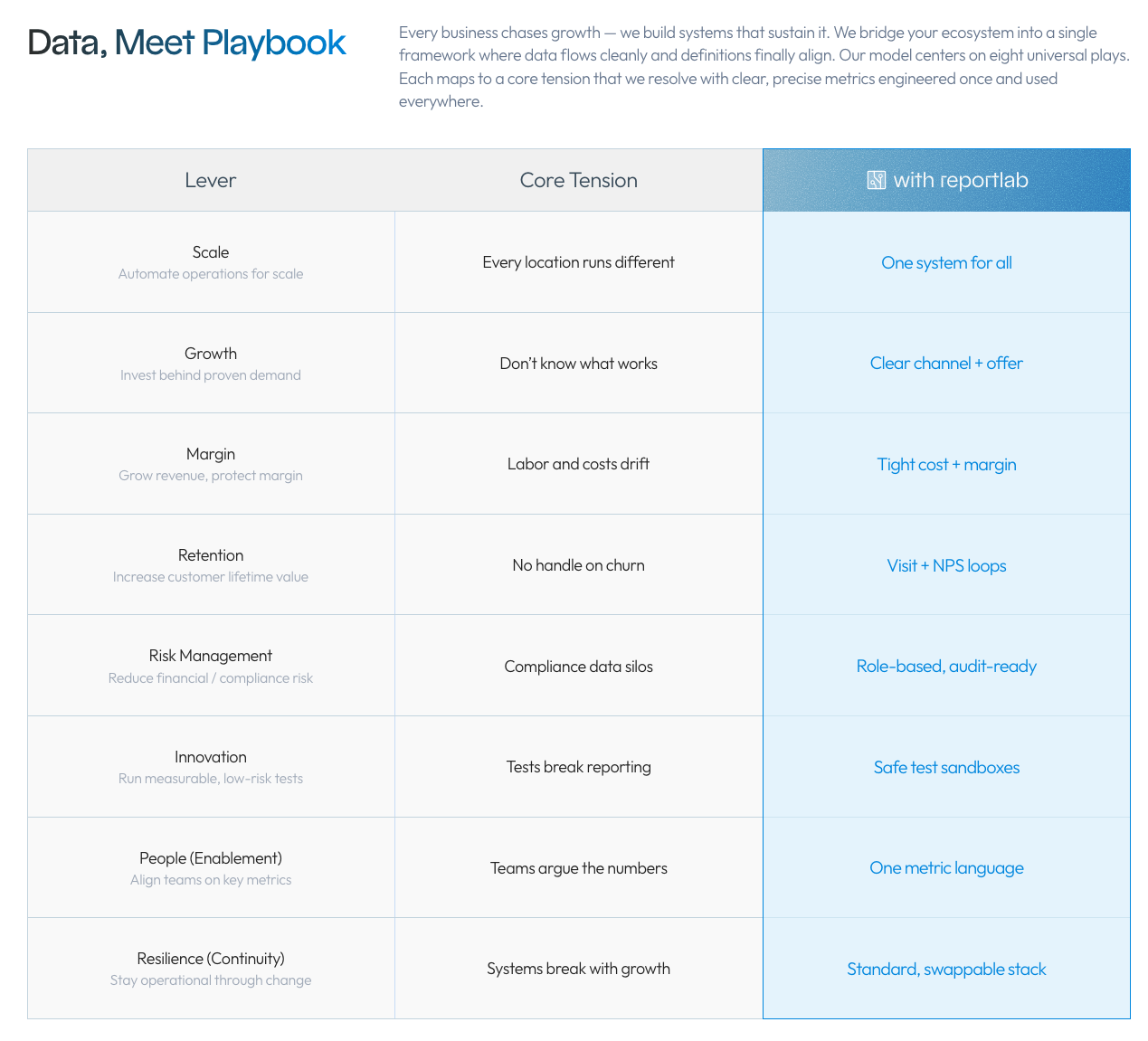Click the "Scale" lever row title
Viewport: 1148px width, 1041px height.
[x=210, y=252]
